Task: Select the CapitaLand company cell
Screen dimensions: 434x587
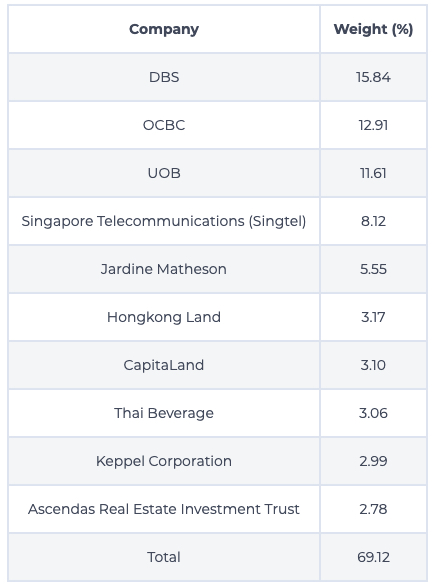Action: [164, 365]
